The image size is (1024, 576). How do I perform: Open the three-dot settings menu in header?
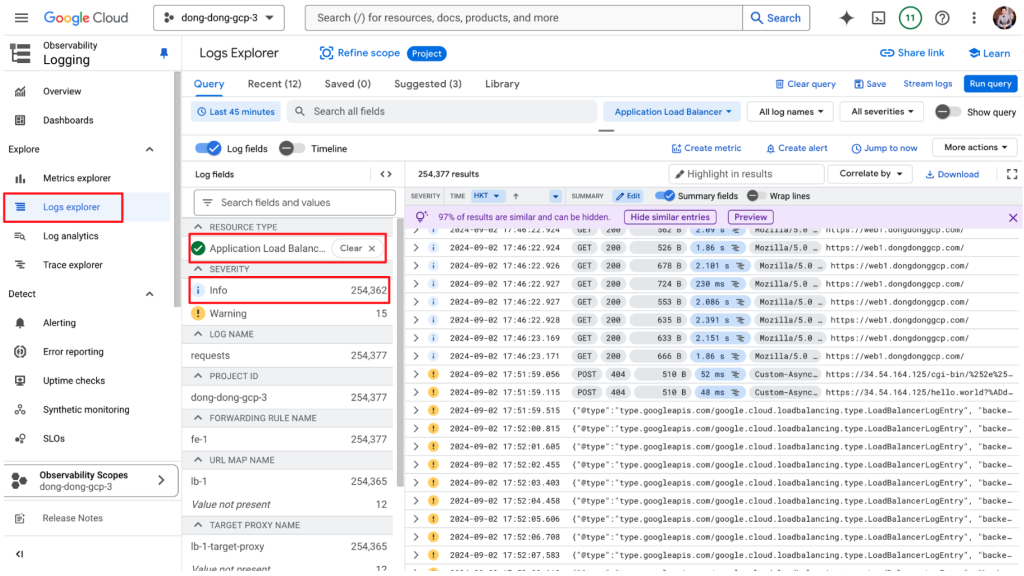tap(974, 18)
